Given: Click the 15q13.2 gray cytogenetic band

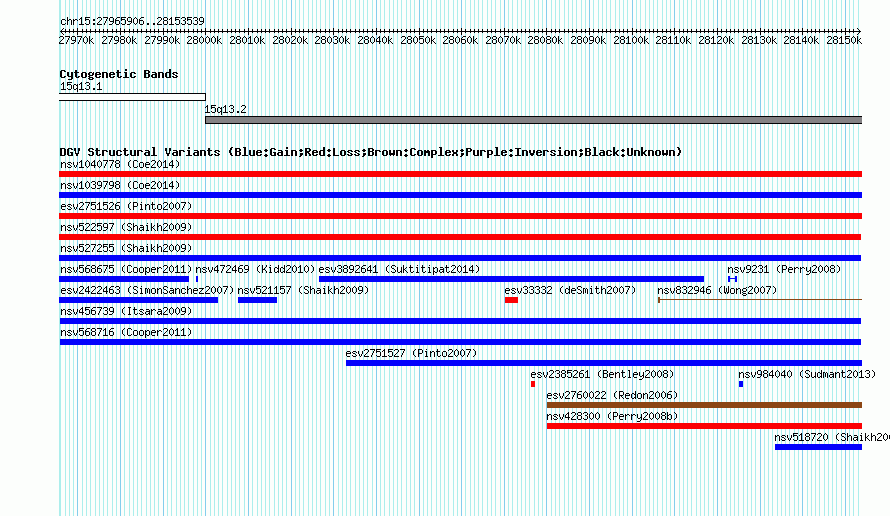Looking at the screenshot, I should (x=534, y=120).
